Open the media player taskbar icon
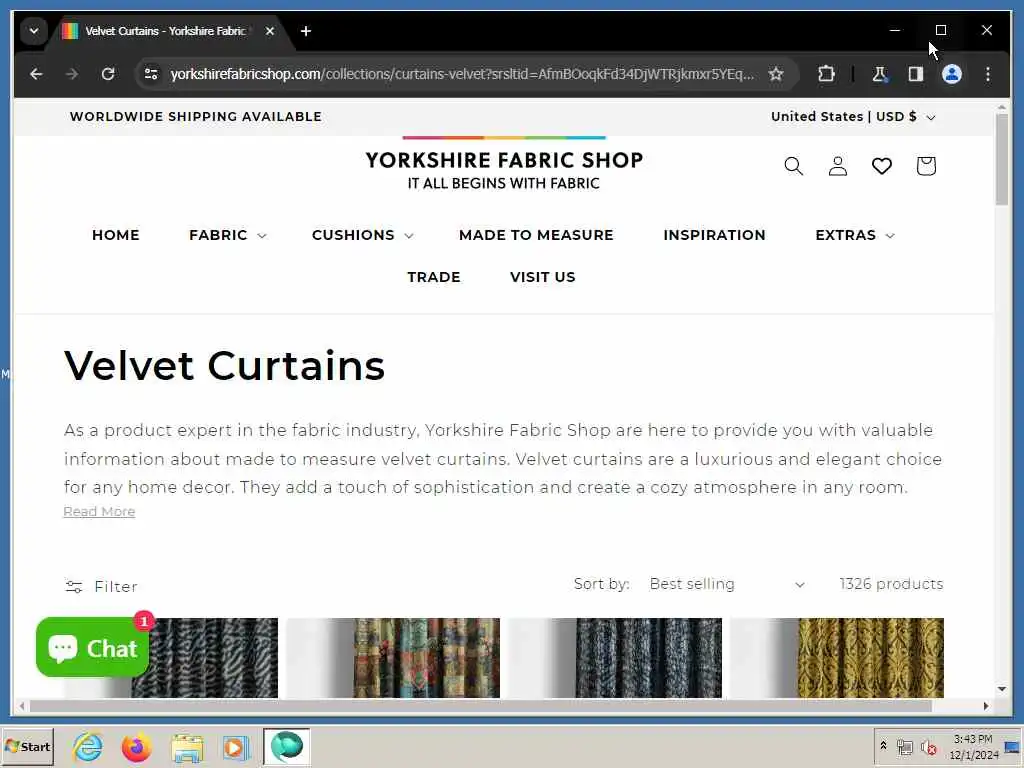 click(x=236, y=746)
